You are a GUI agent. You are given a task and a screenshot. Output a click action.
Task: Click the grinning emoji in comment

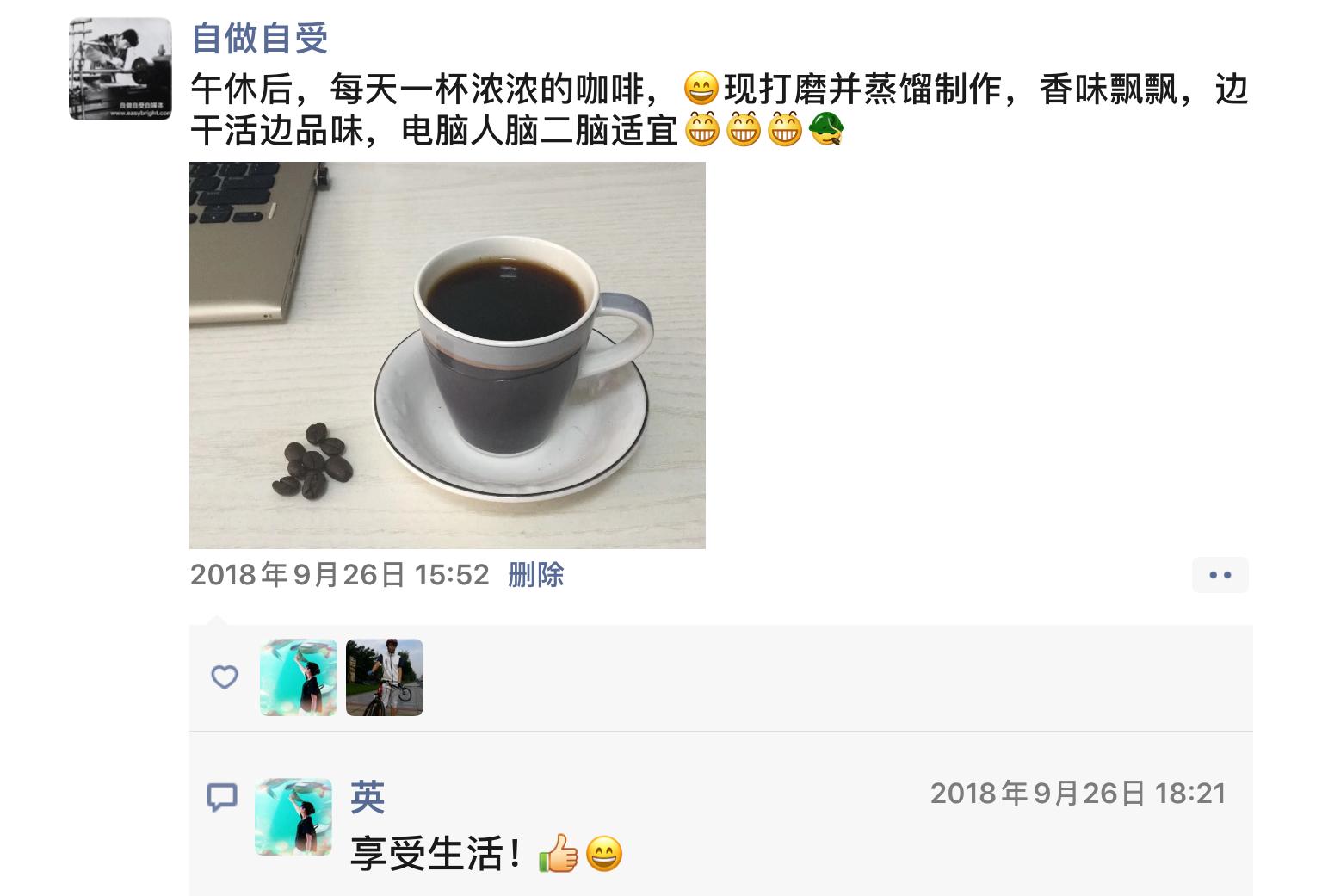[x=604, y=854]
